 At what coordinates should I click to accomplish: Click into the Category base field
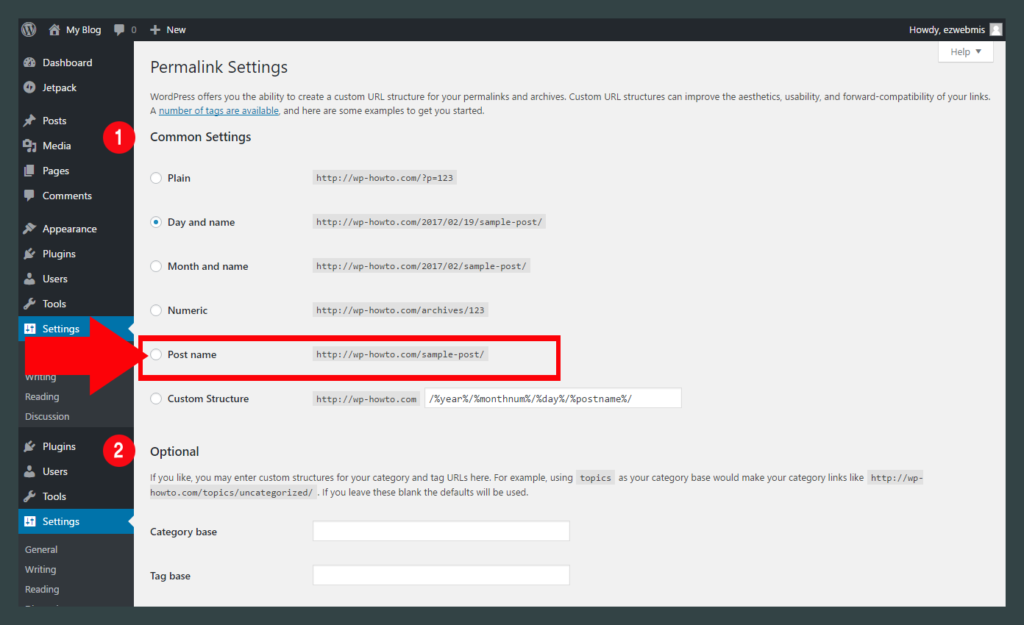pyautogui.click(x=441, y=531)
